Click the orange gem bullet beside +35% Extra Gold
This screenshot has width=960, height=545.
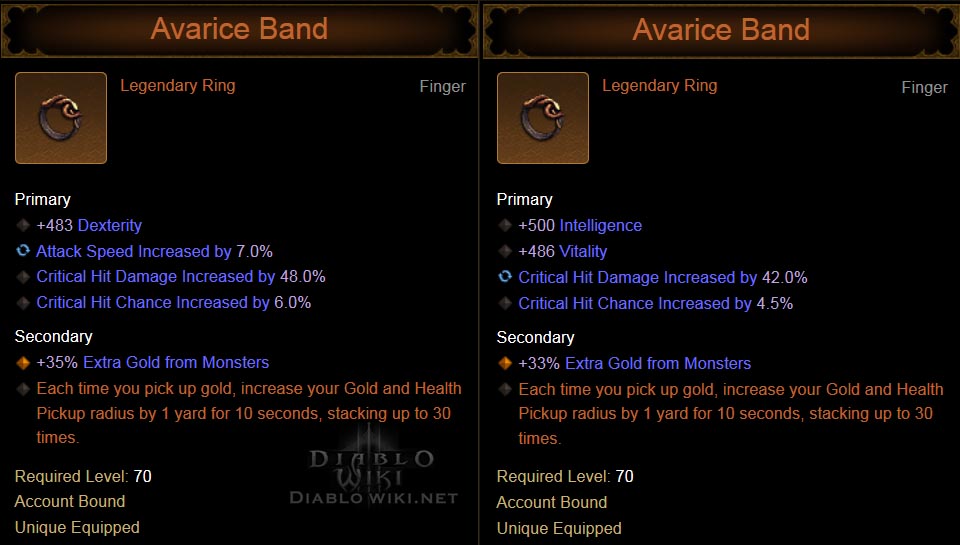point(23,362)
